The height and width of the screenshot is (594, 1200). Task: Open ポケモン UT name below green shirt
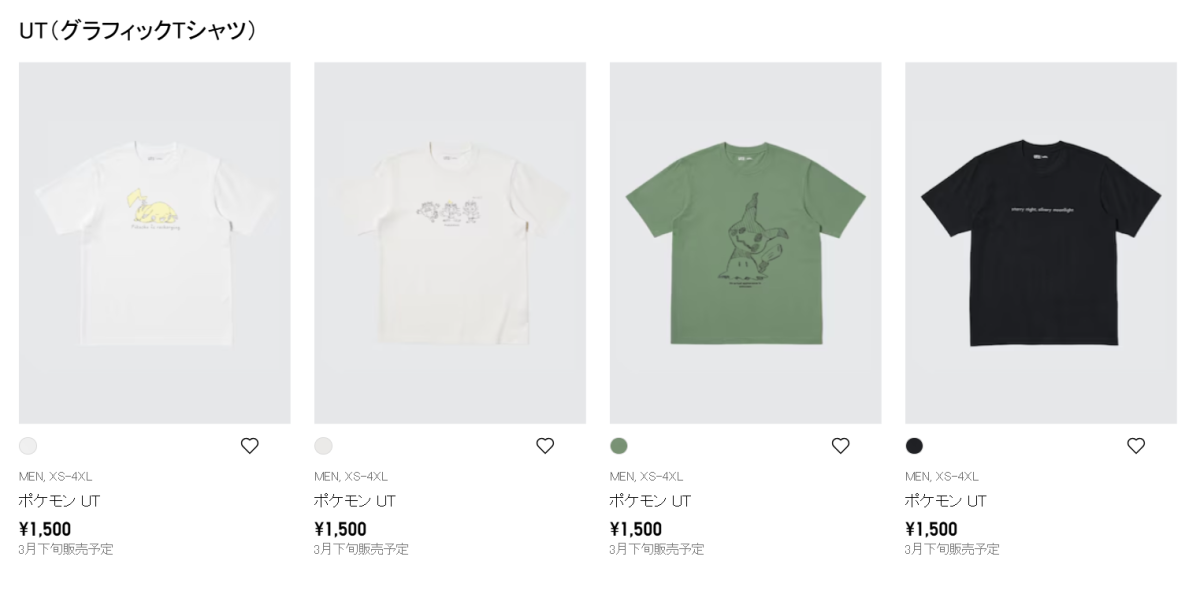tap(650, 501)
